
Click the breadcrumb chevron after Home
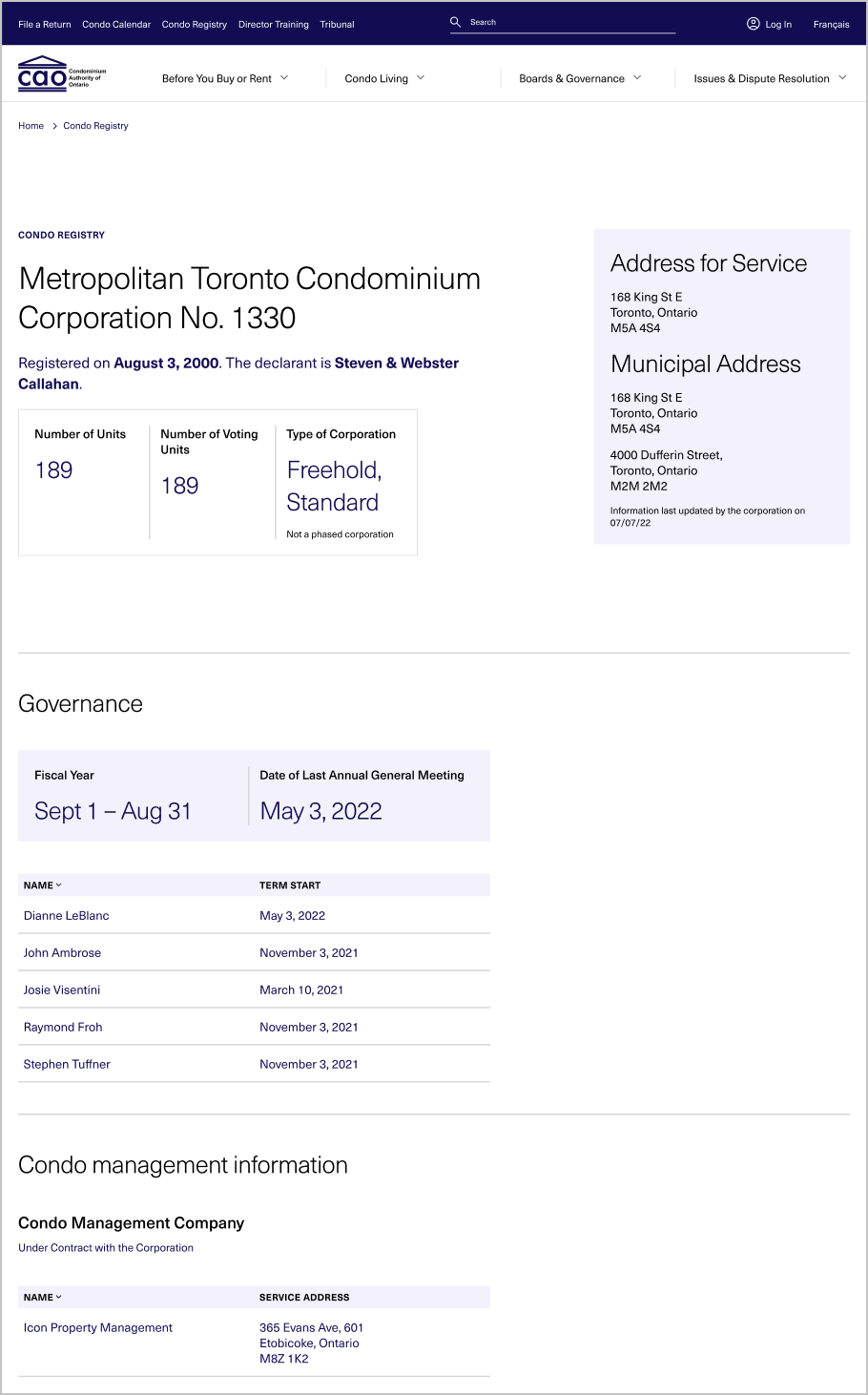pos(54,126)
